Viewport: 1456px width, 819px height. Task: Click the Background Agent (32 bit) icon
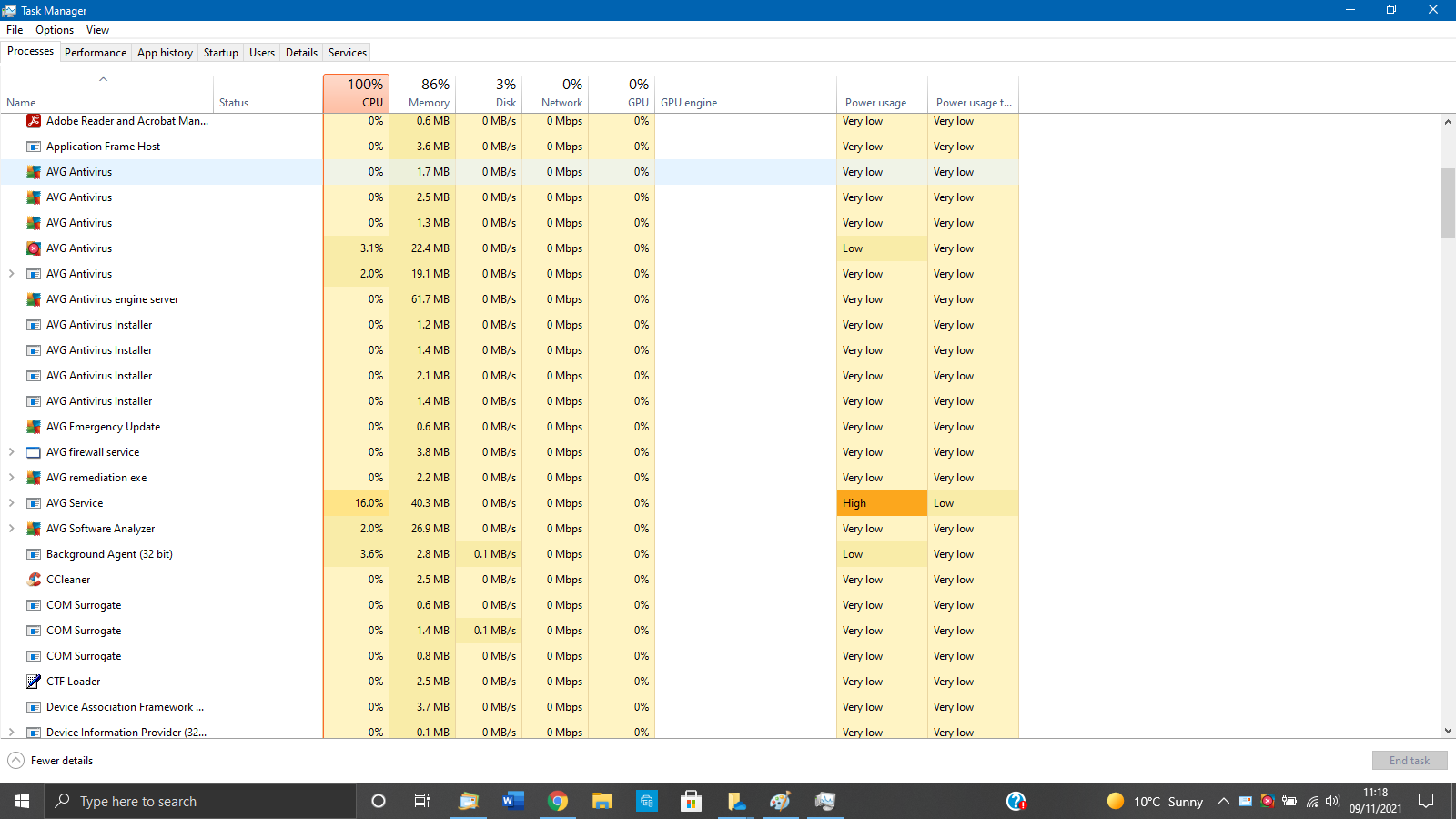34,554
